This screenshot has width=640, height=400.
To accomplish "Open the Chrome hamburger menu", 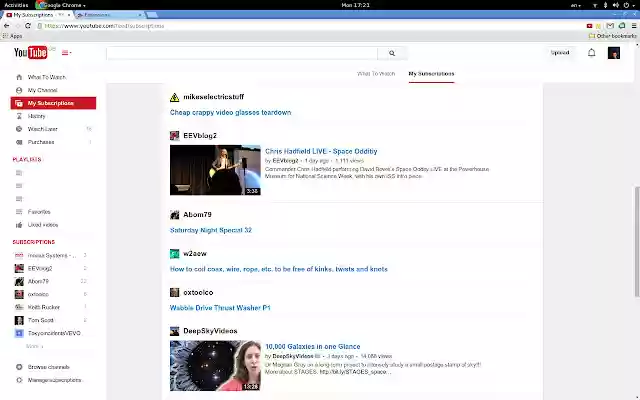I will [x=631, y=25].
